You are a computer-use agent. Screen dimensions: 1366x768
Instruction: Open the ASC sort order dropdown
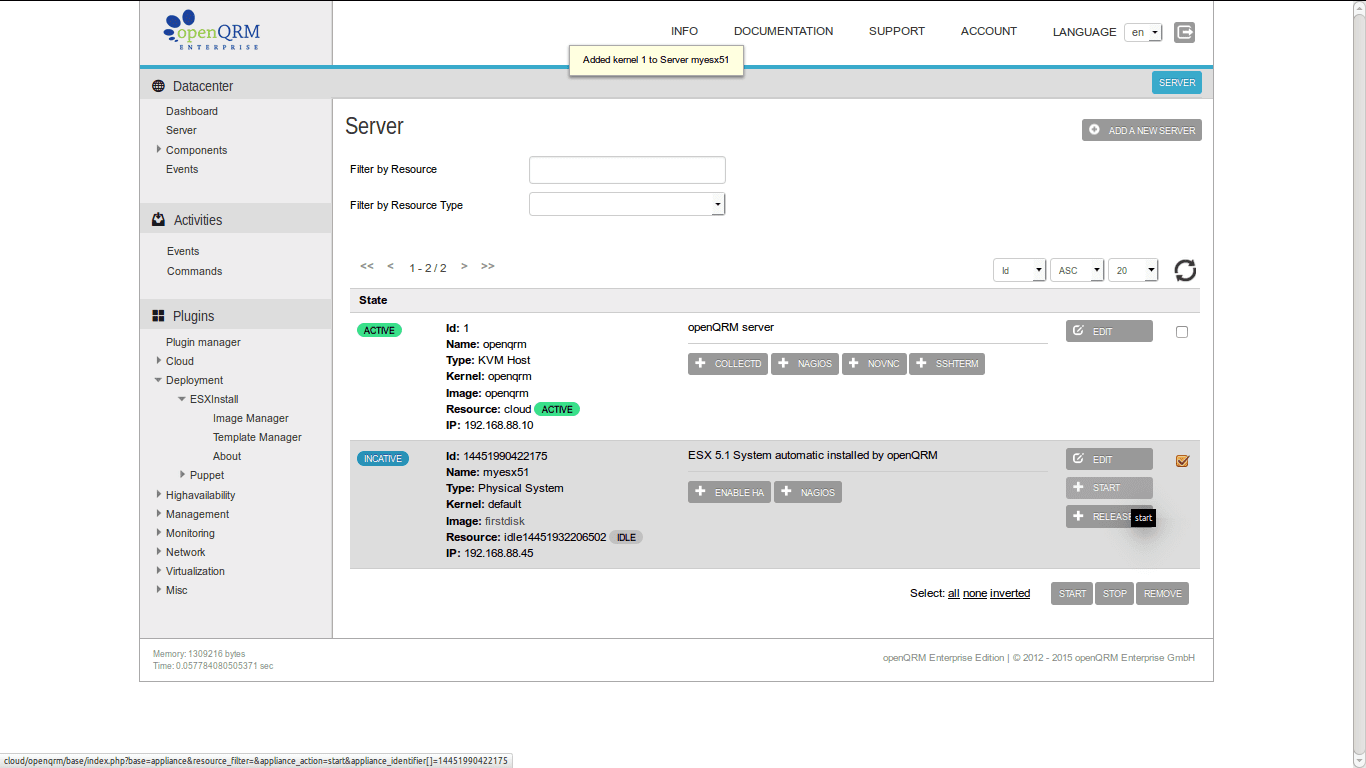click(x=1077, y=270)
